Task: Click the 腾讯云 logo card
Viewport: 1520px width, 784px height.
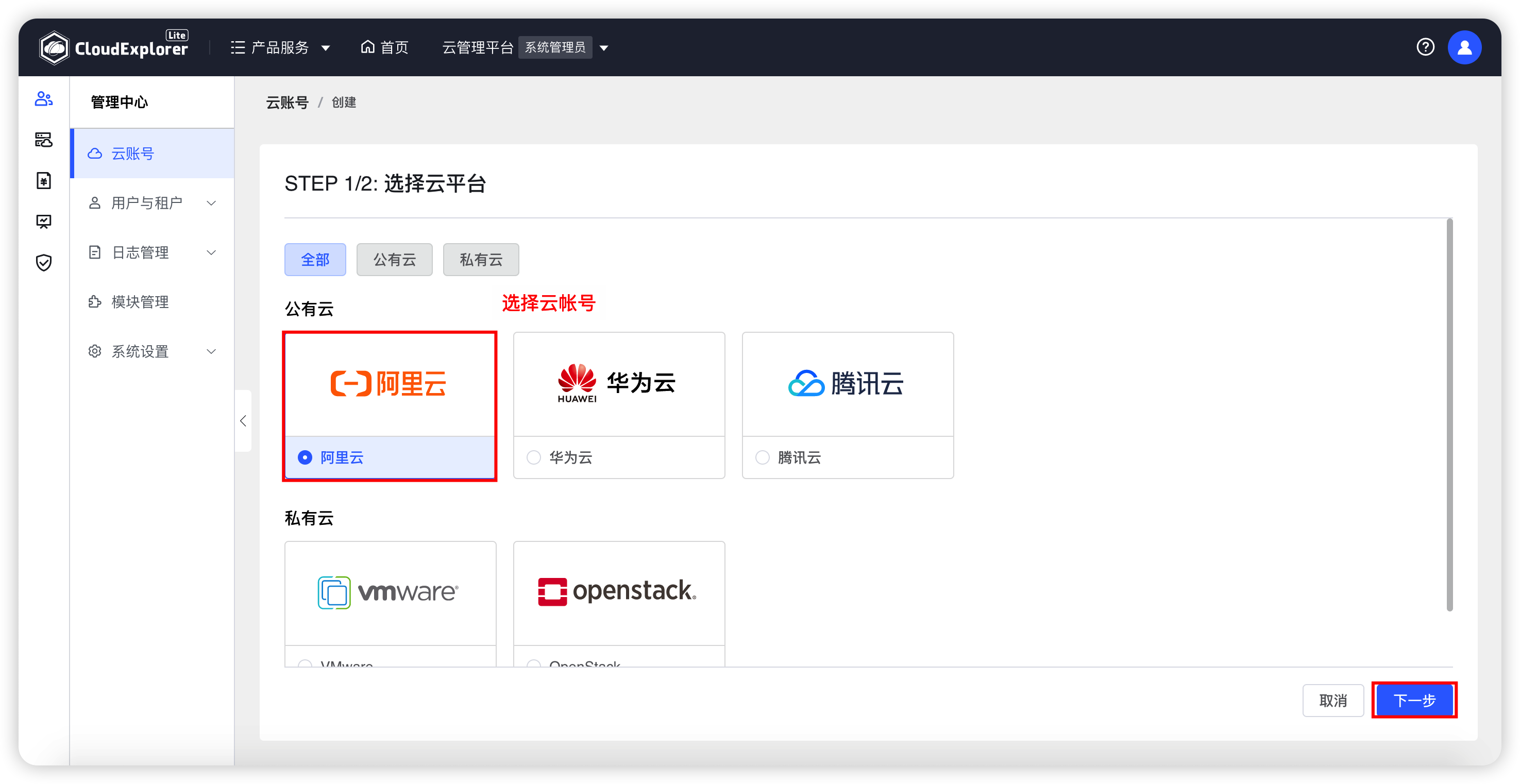Action: [x=847, y=385]
